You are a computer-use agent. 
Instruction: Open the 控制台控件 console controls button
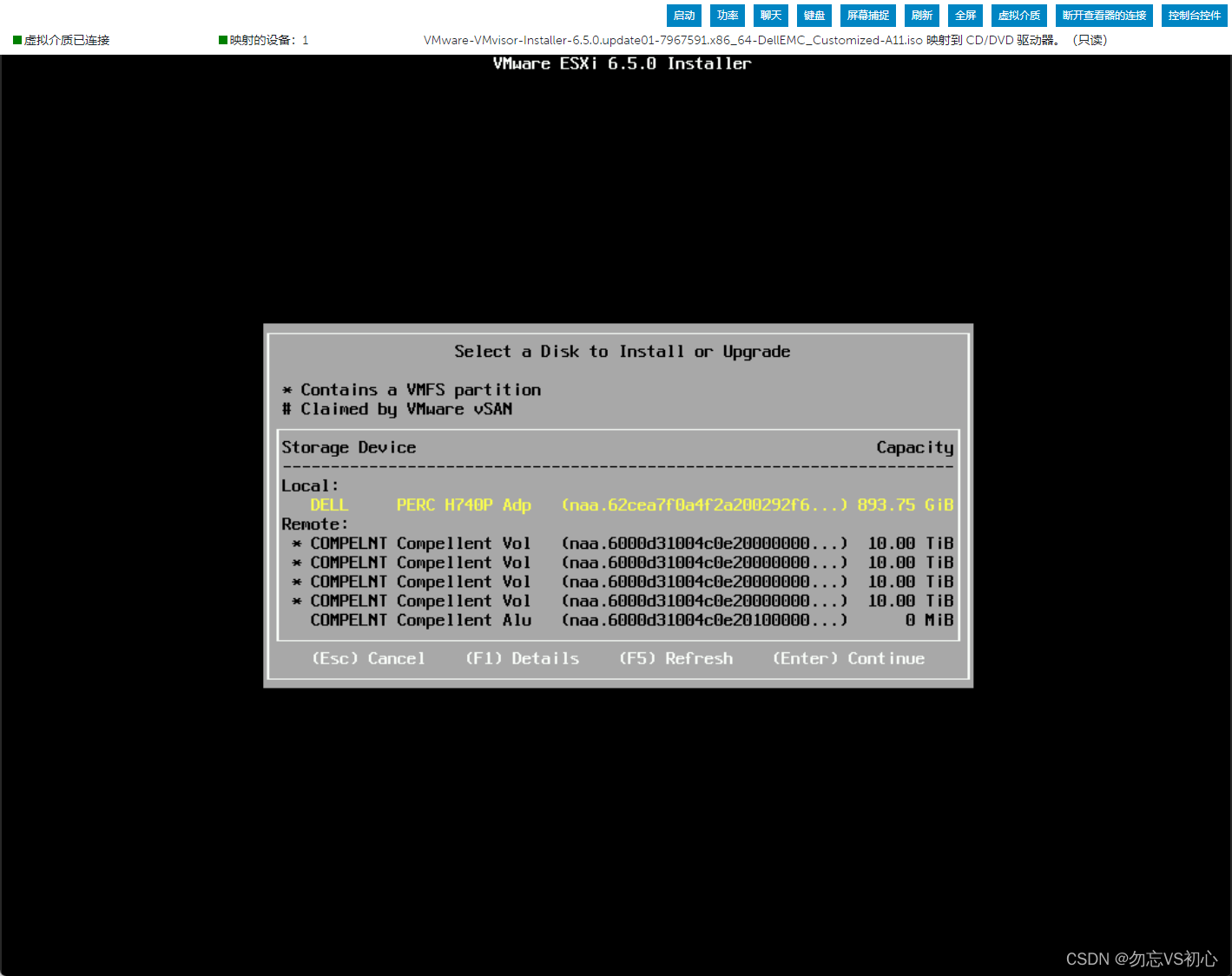pos(1195,16)
